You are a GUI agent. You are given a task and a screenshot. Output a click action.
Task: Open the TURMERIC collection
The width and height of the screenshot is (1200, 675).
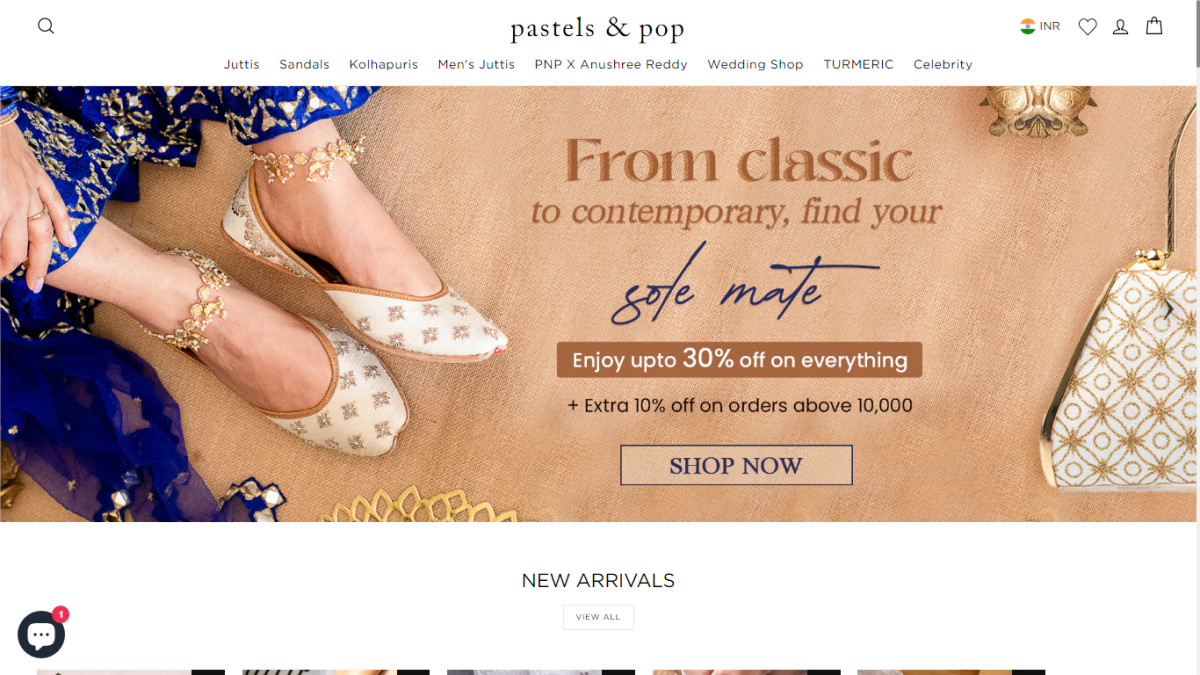858,64
